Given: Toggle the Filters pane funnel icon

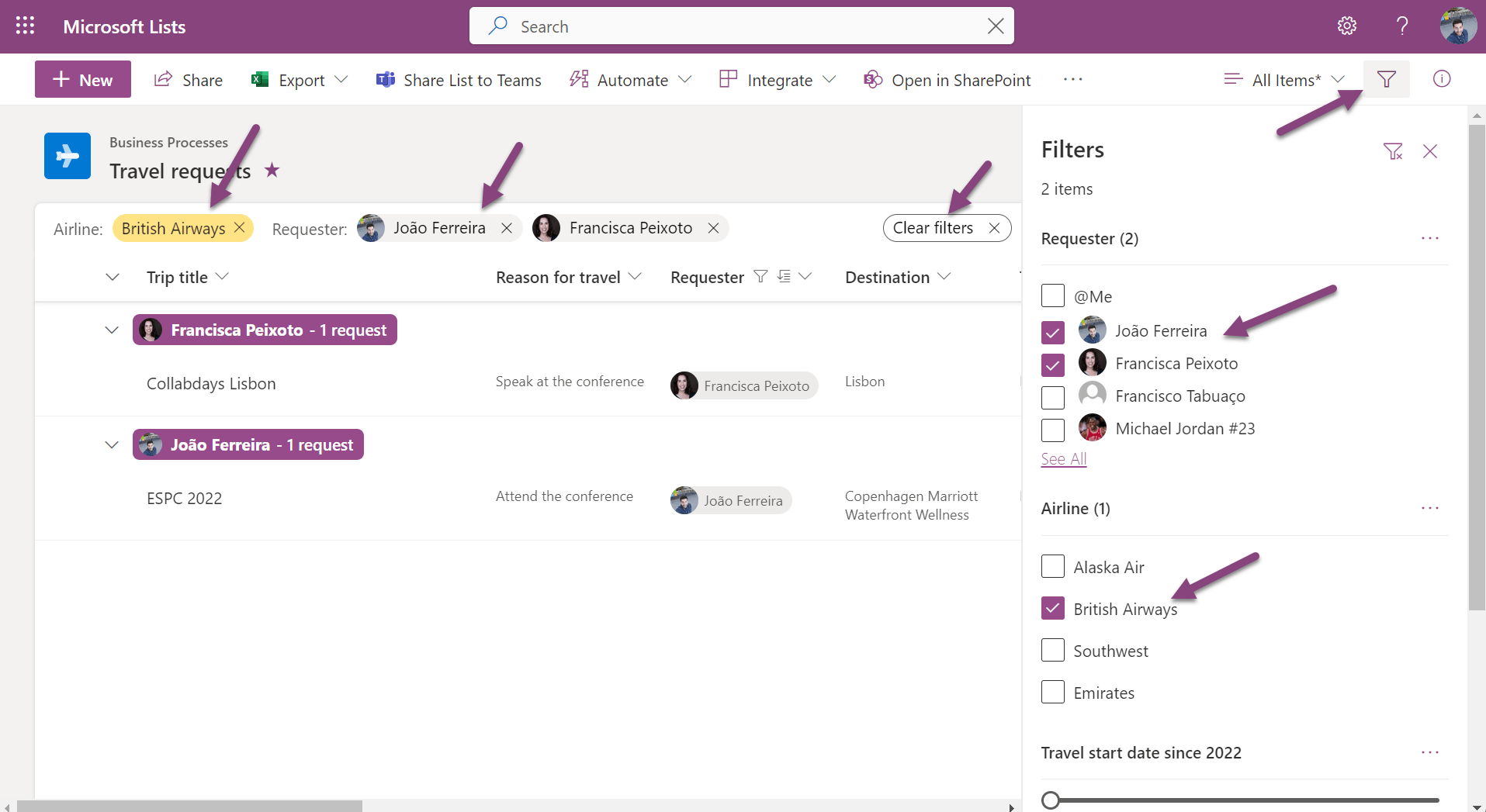Looking at the screenshot, I should click(x=1387, y=79).
